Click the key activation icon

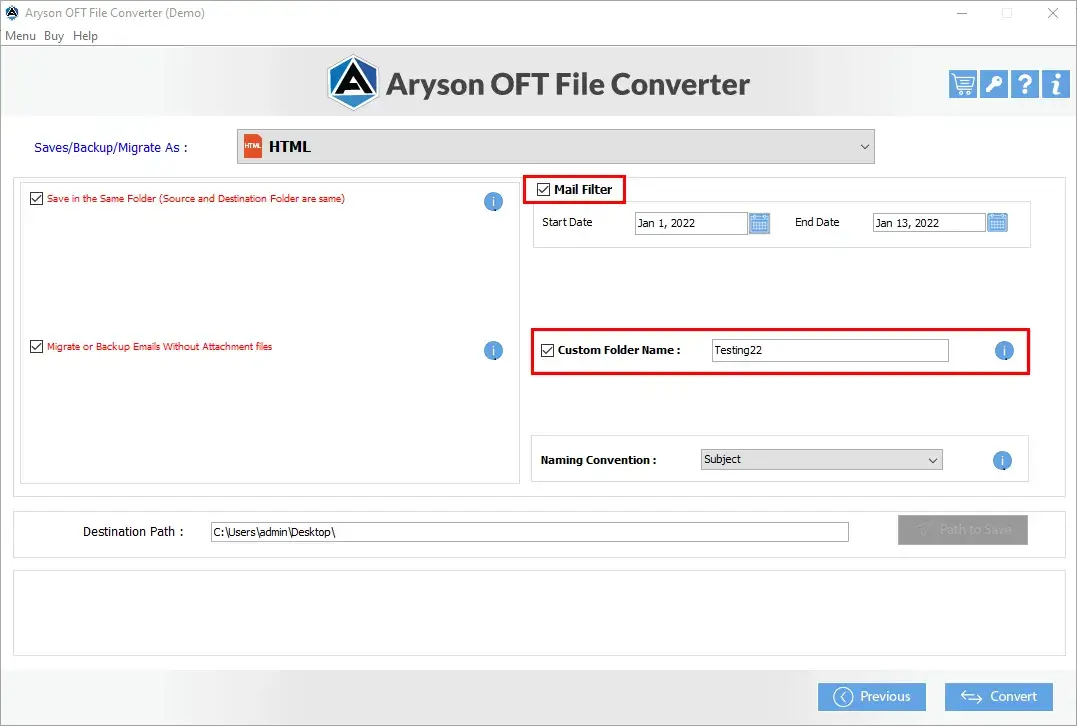(994, 84)
